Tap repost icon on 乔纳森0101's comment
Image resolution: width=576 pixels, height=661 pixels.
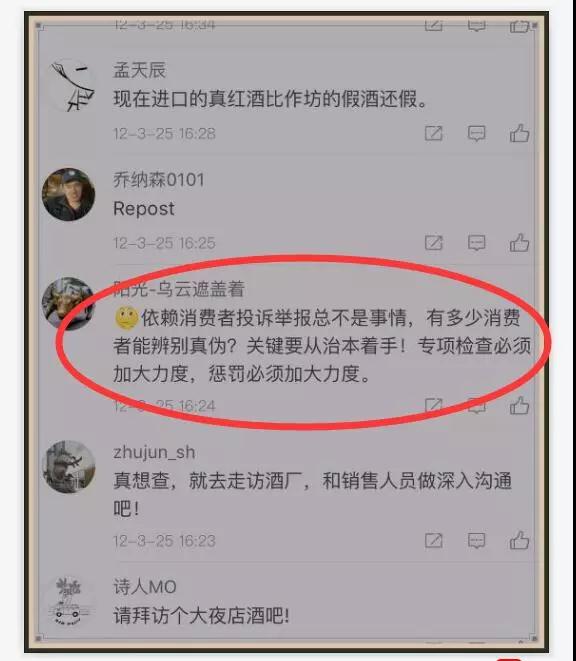click(433, 243)
